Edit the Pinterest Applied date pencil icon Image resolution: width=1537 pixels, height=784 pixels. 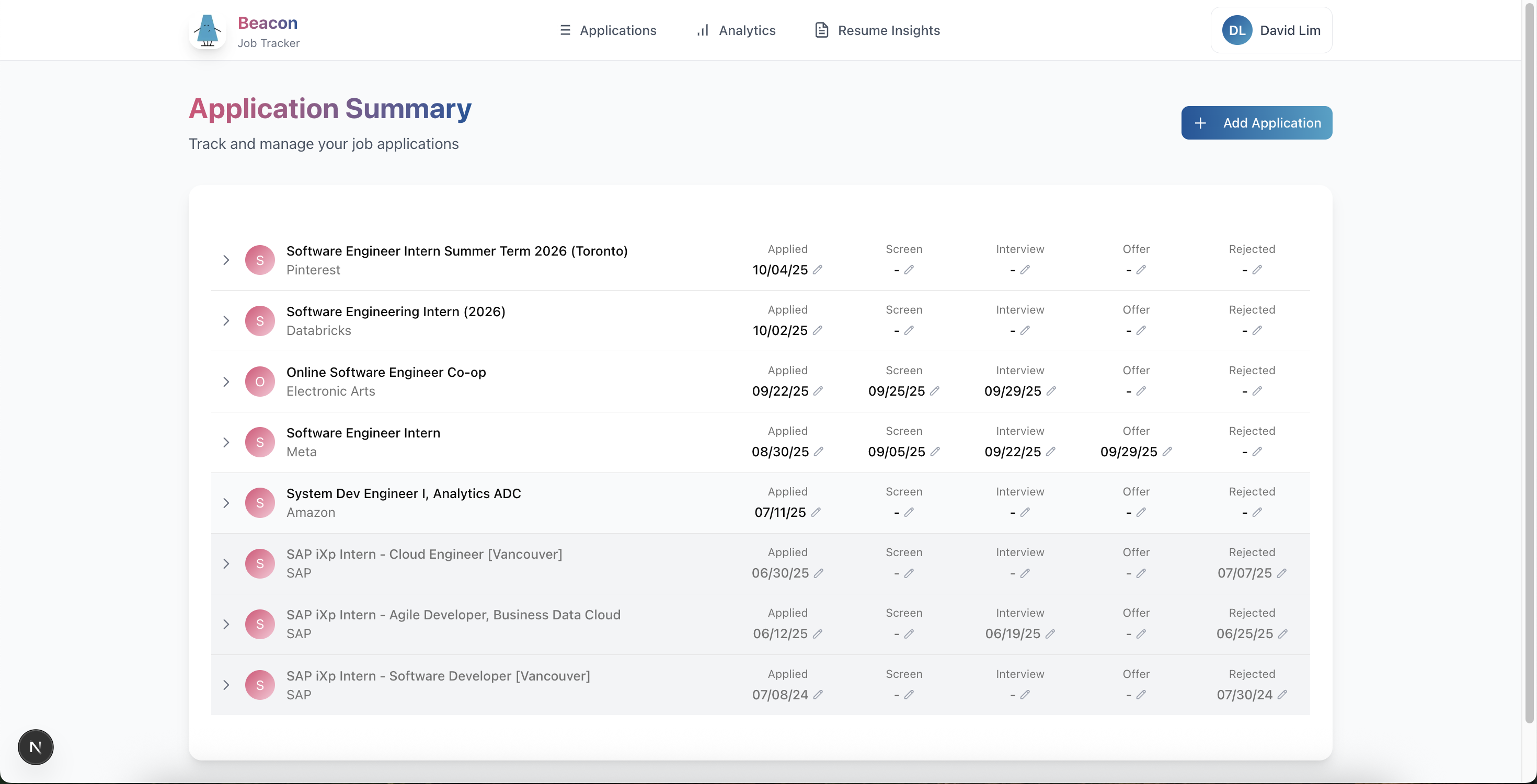pos(818,270)
